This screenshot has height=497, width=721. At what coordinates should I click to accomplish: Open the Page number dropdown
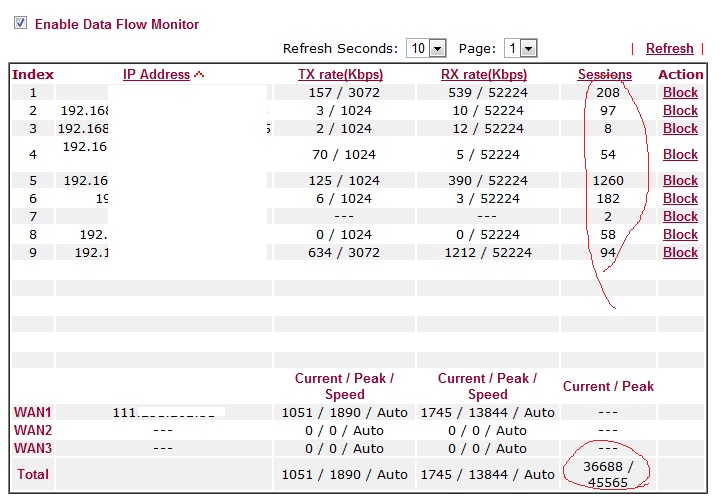coord(521,48)
